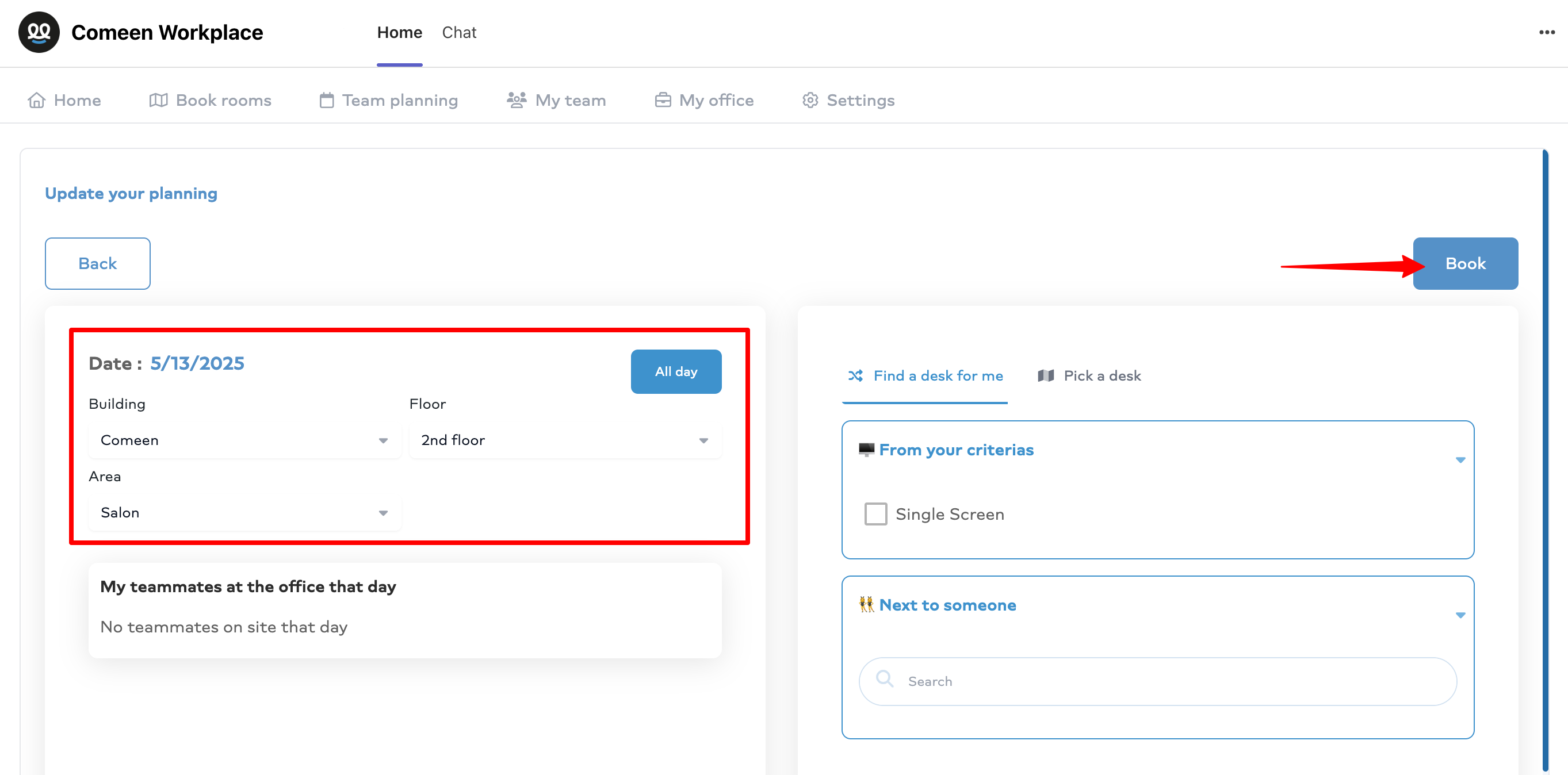The width and height of the screenshot is (1568, 775).
Task: Click the Team planning calendar icon
Action: [x=327, y=101]
